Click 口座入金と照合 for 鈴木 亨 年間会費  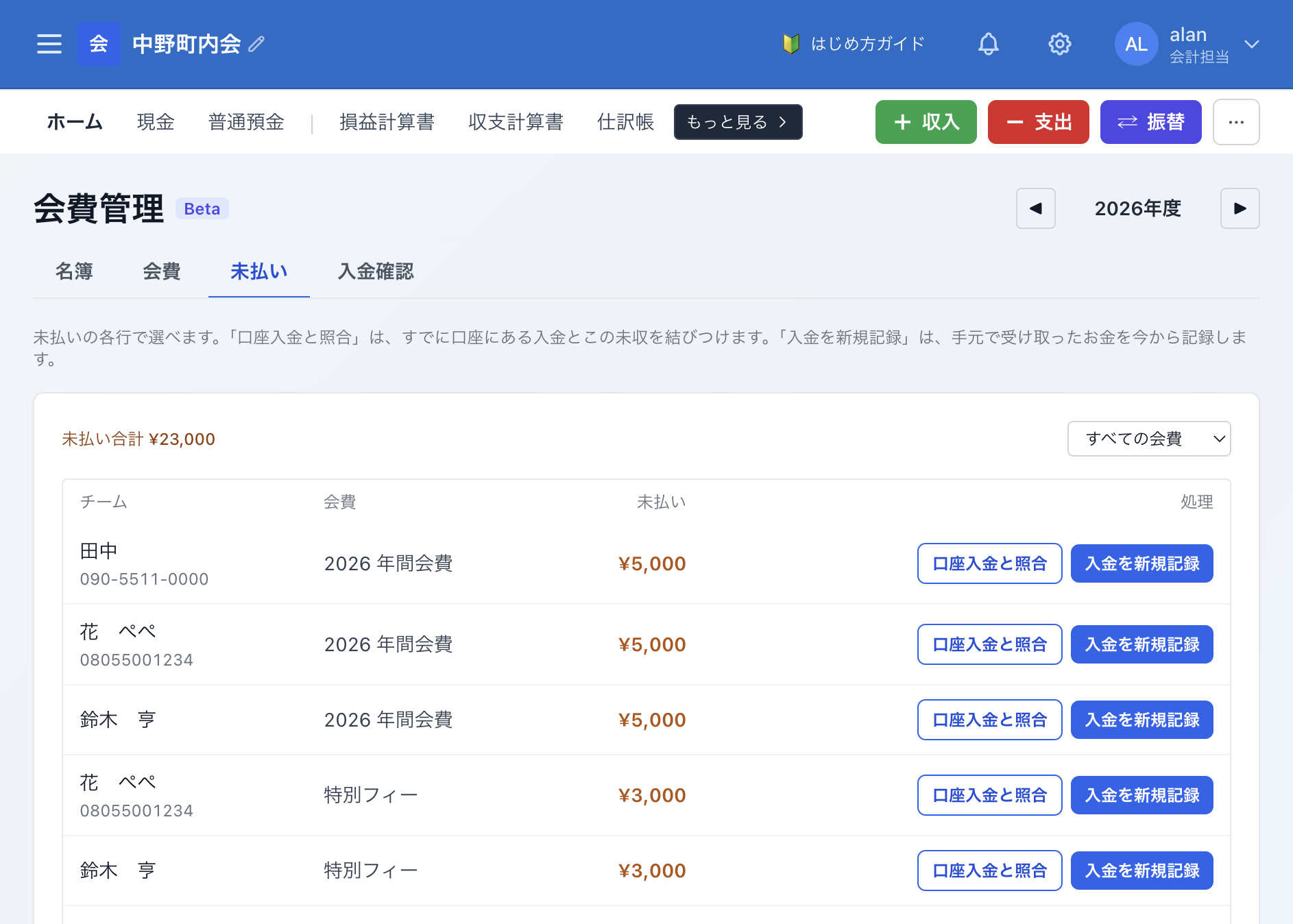tap(989, 720)
